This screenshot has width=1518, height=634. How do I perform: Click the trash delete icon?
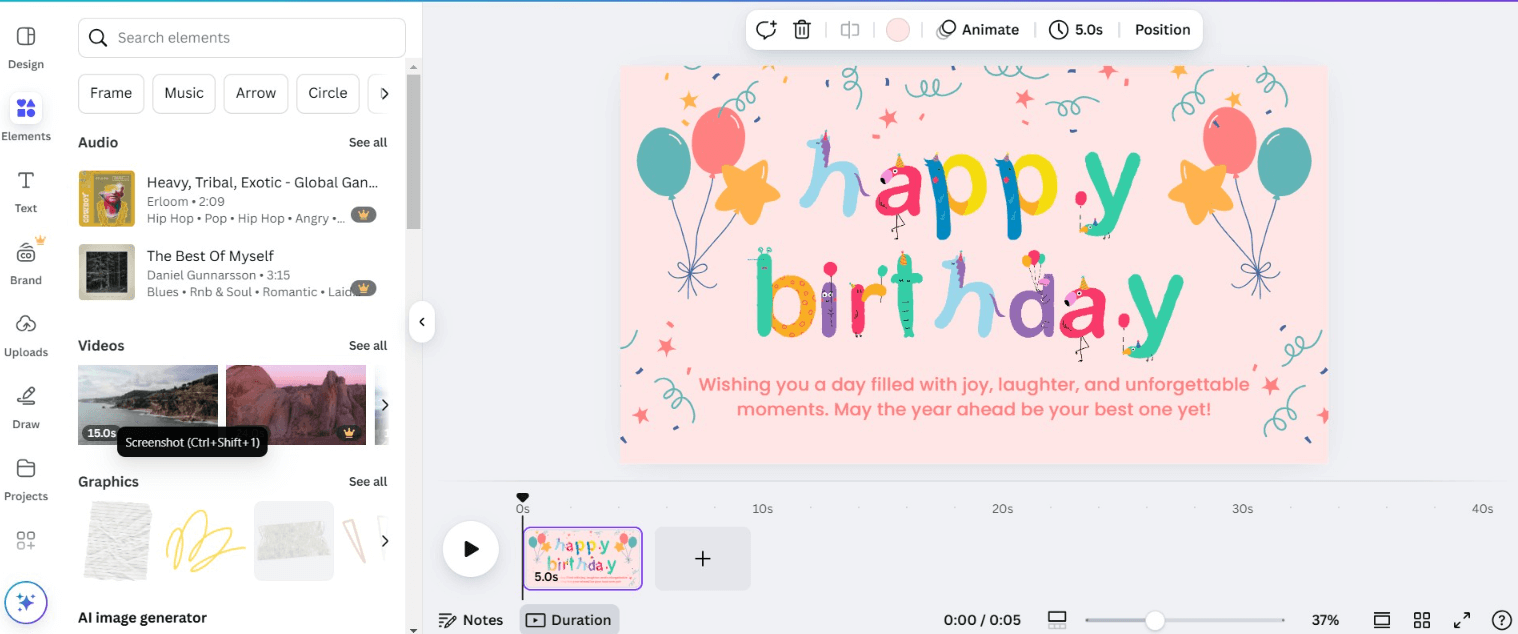click(x=802, y=30)
